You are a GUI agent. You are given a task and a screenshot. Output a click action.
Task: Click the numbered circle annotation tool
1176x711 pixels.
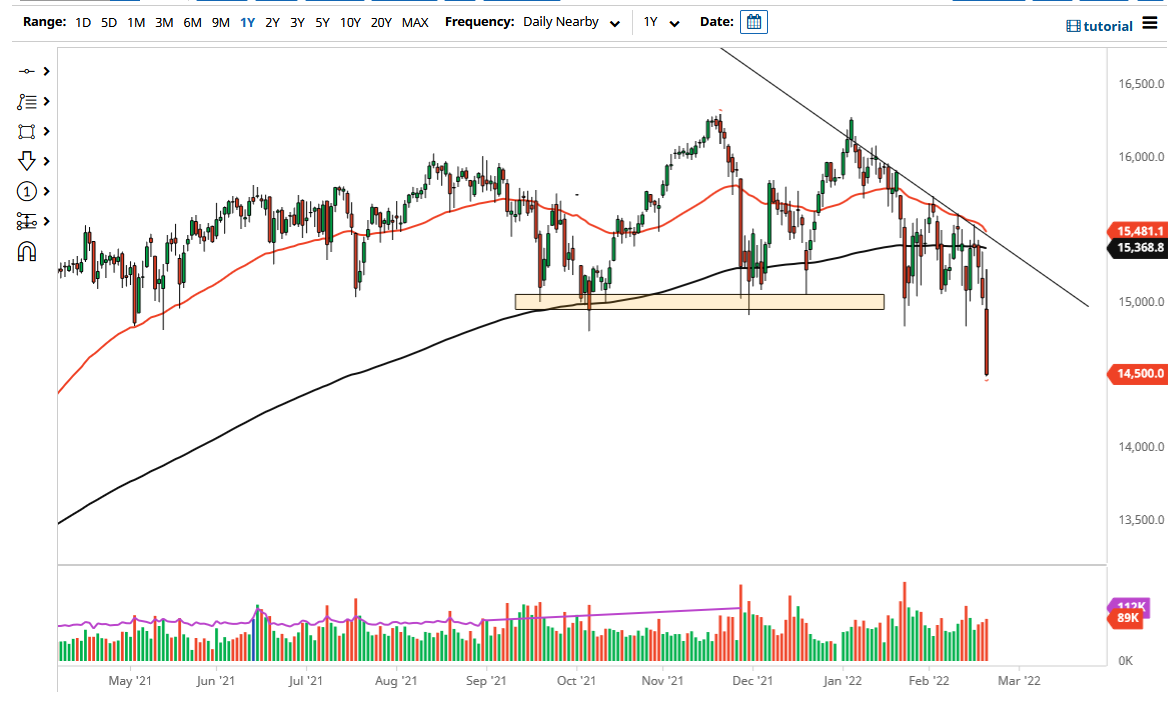pyautogui.click(x=26, y=191)
